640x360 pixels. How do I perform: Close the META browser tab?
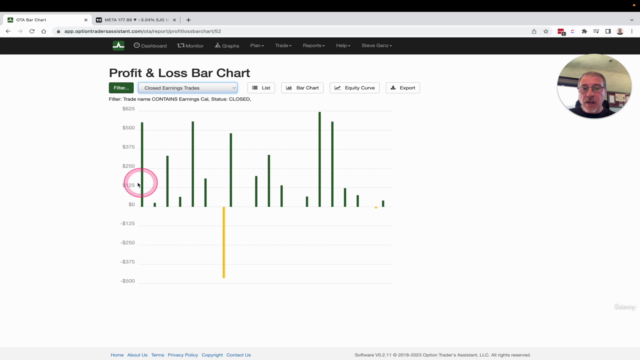coord(174,20)
